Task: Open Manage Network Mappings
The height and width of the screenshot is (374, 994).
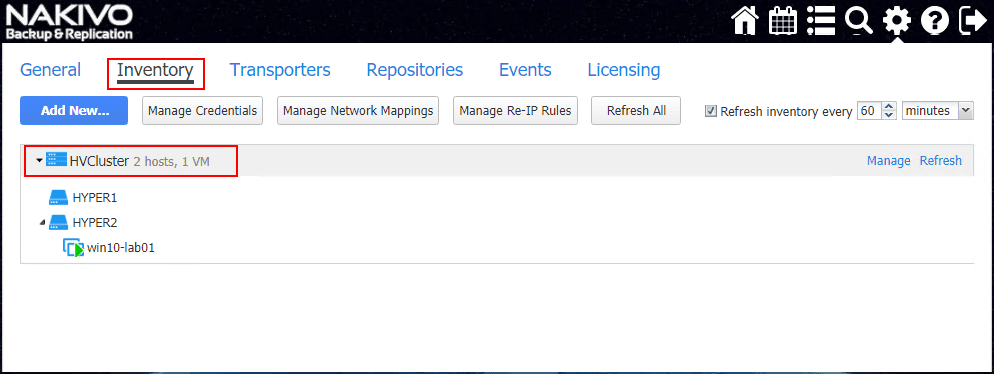Action: pos(358,110)
